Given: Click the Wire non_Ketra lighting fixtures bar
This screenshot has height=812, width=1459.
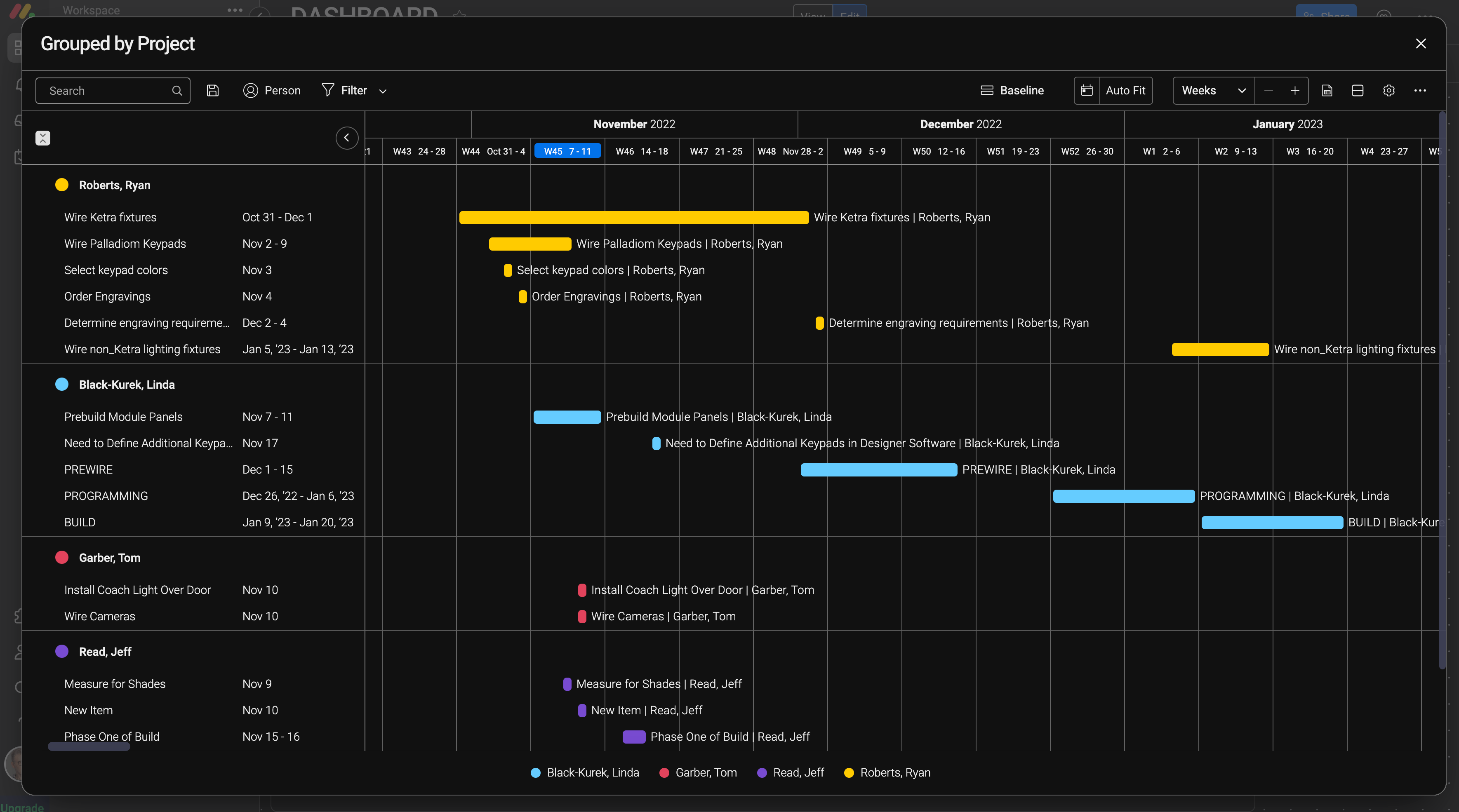Looking at the screenshot, I should (1220, 350).
